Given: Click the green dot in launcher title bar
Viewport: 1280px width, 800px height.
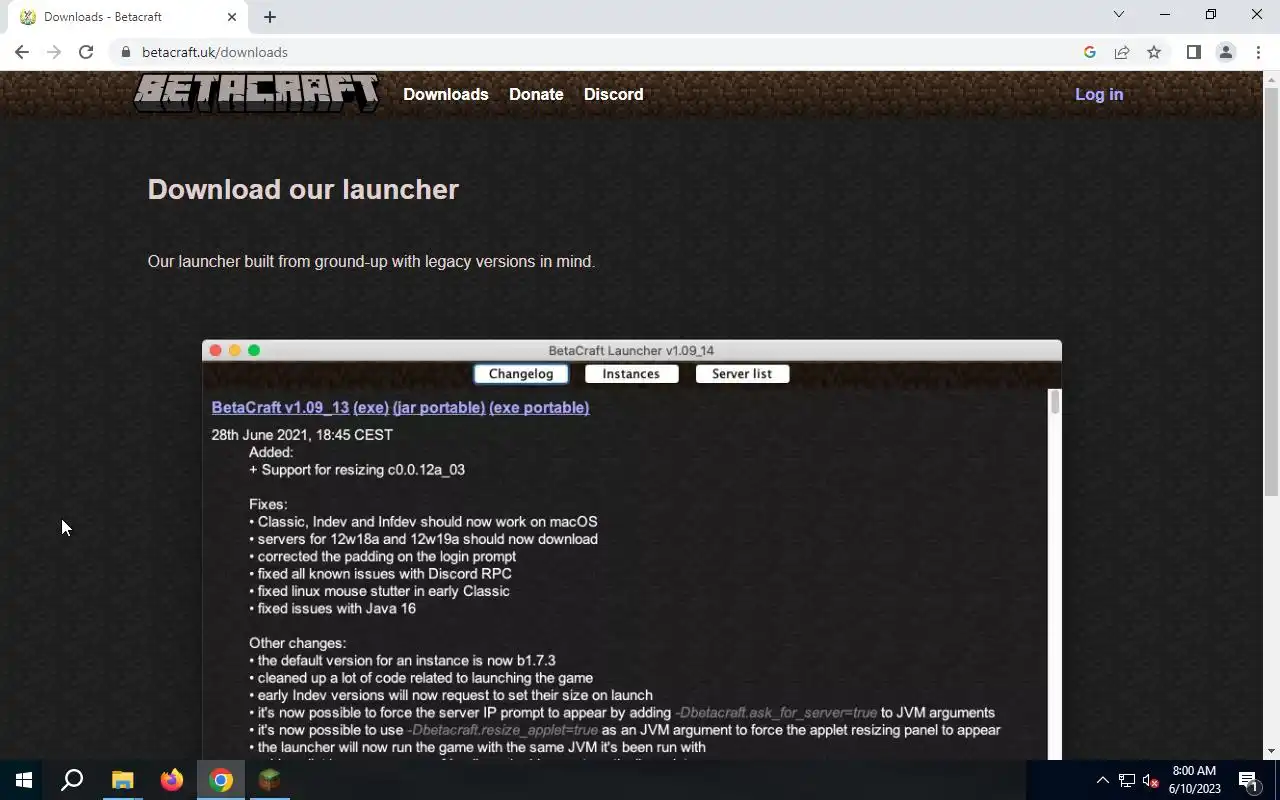Looking at the screenshot, I should coord(254,350).
